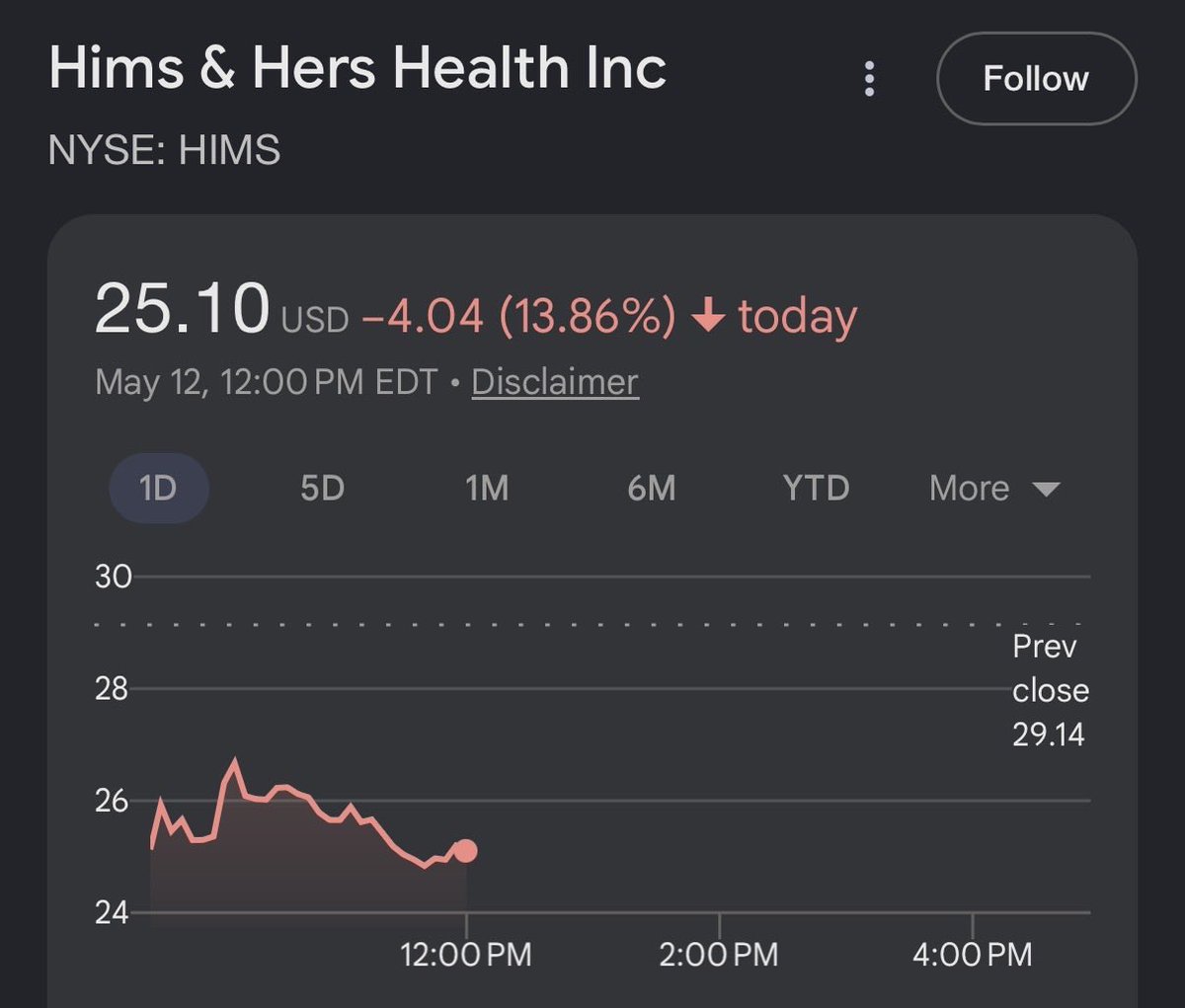Click the NYSE: HIMS ticker label

pyautogui.click(x=164, y=150)
